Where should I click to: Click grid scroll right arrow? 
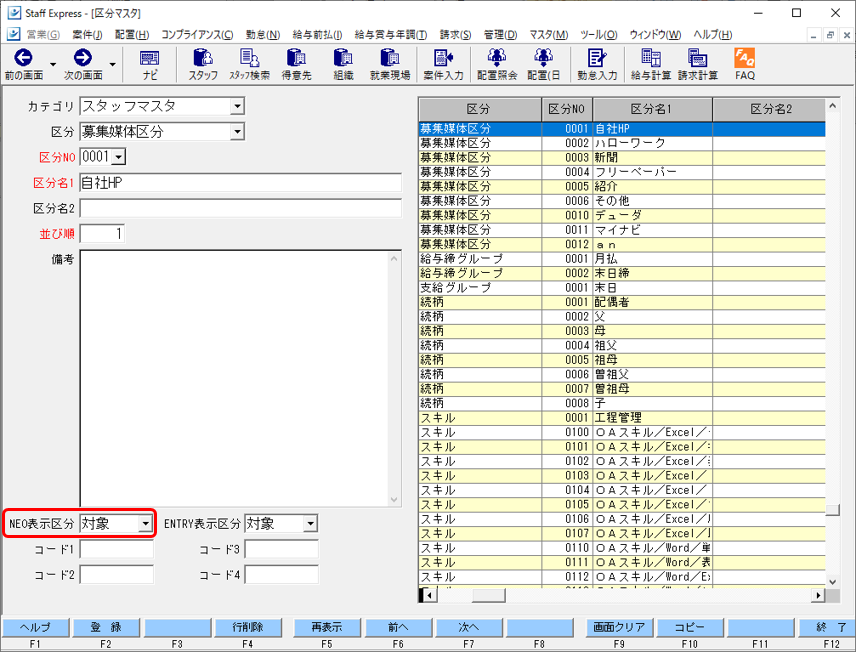[x=818, y=595]
